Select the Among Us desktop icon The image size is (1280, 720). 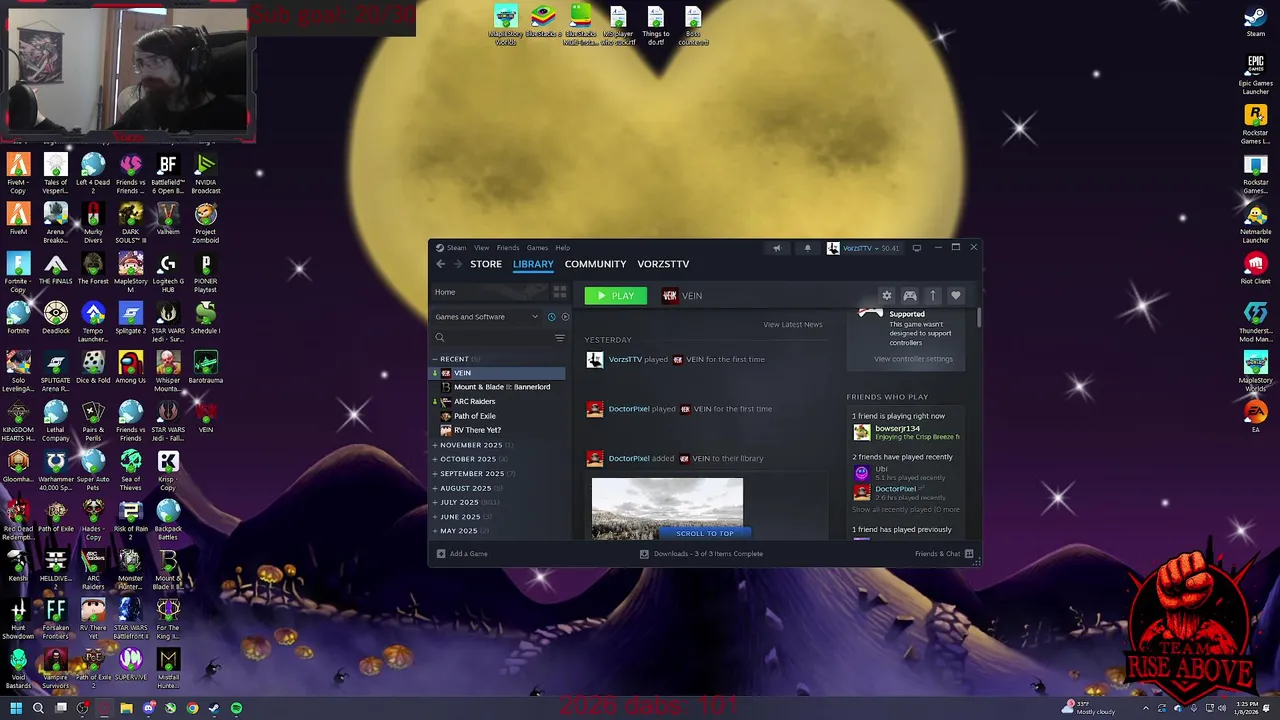point(130,368)
